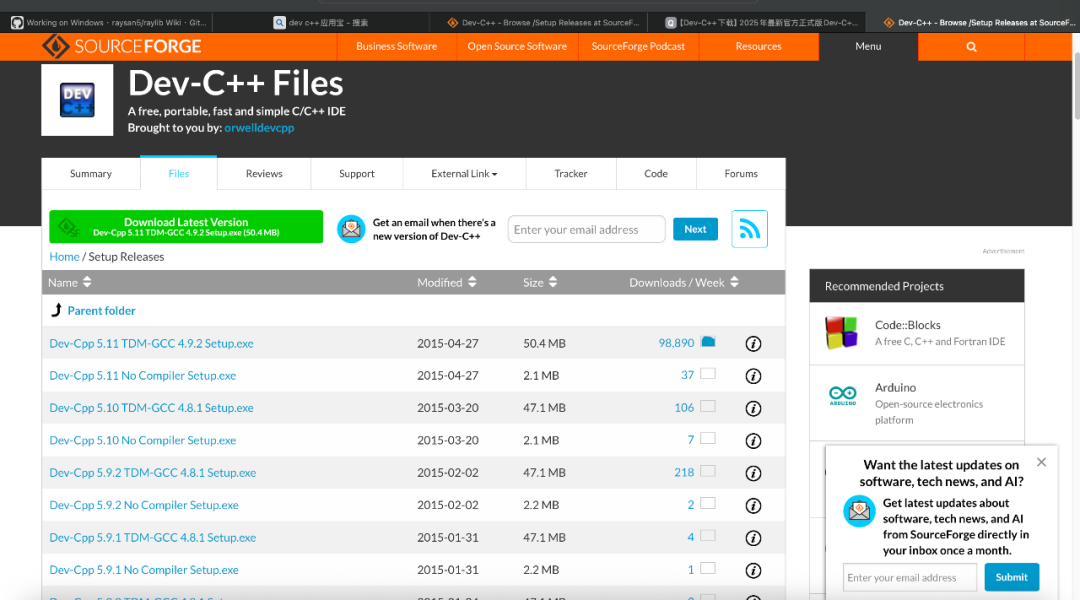Expand the External Link dropdown
Image resolution: width=1080 pixels, height=600 pixels.
pyautogui.click(x=464, y=174)
